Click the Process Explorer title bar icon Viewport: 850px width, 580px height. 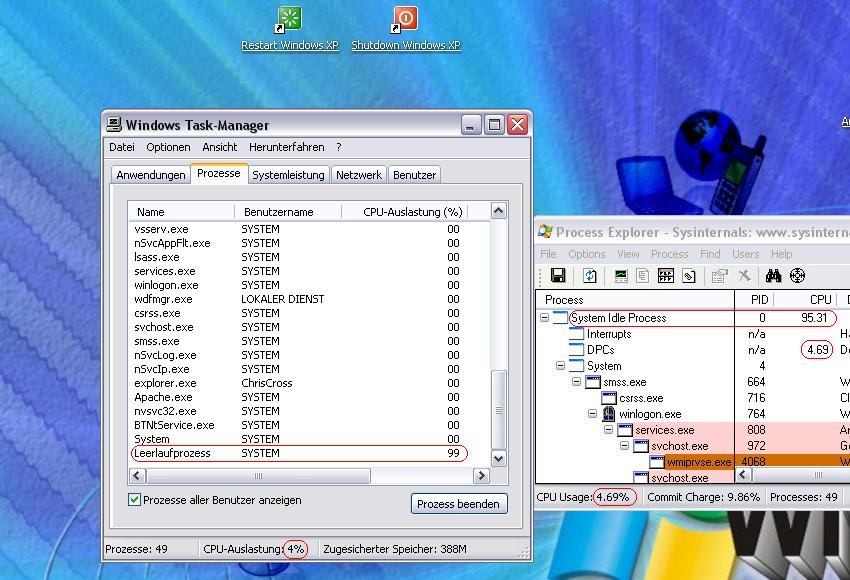[x=545, y=232]
